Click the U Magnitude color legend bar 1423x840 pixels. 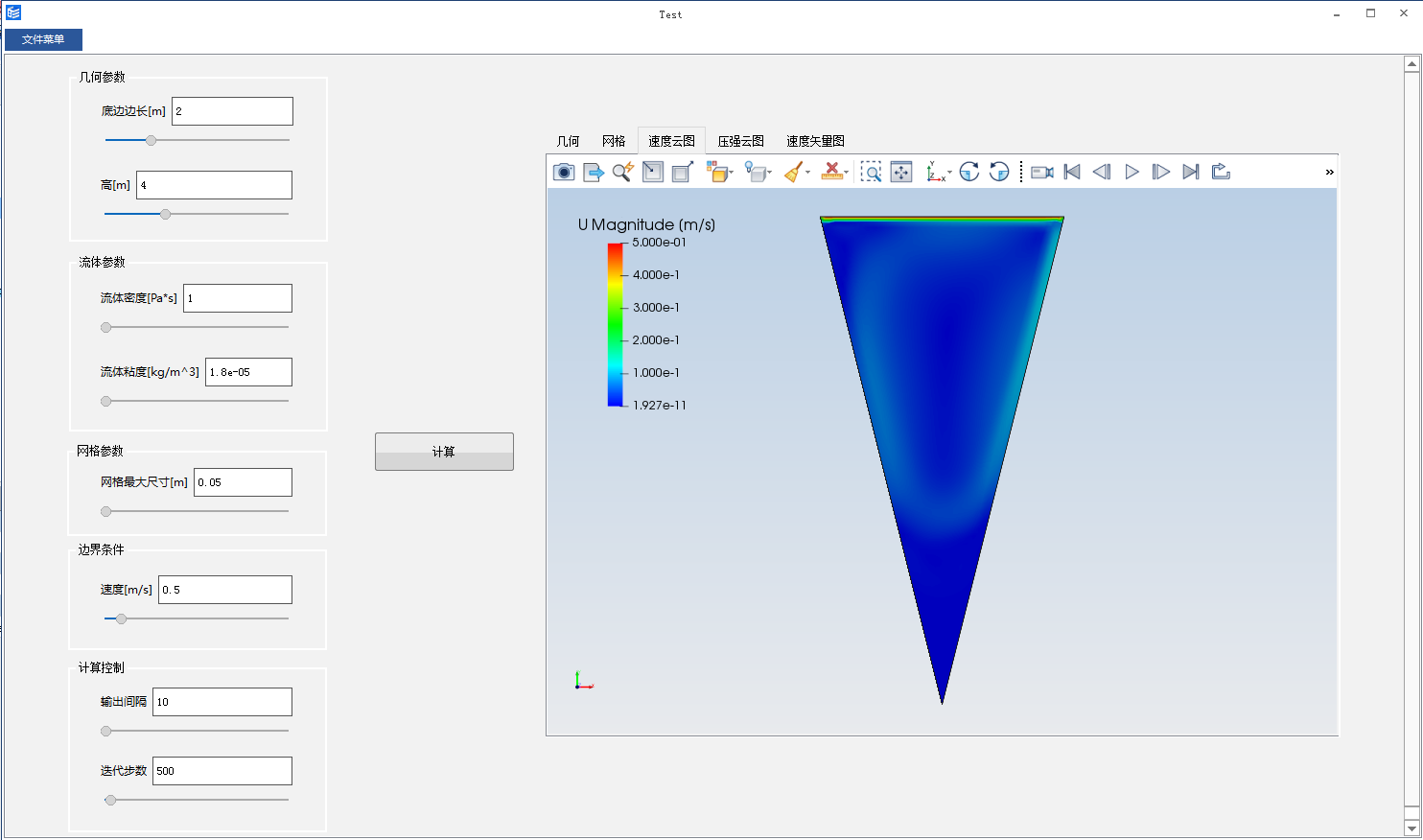(615, 324)
